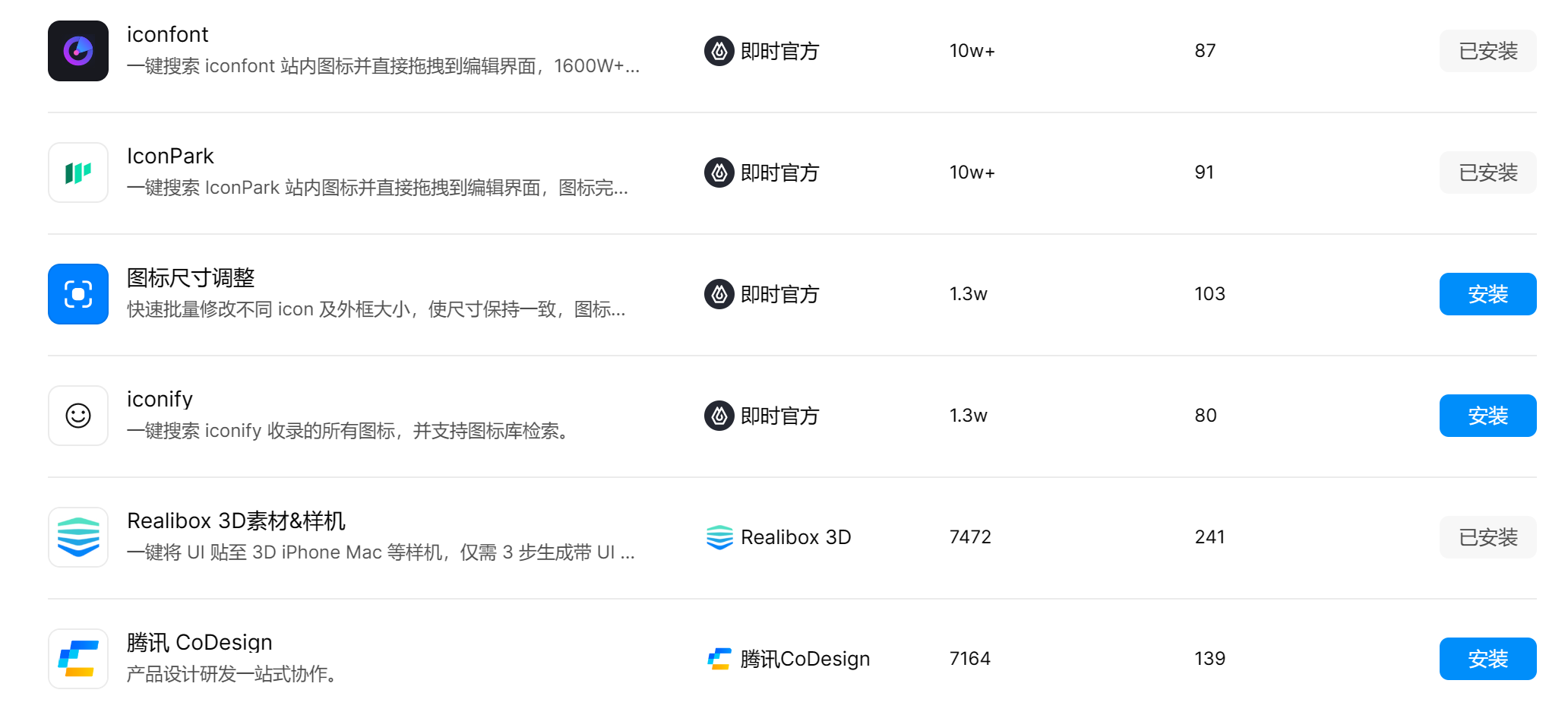Open the 腾讯 CoDesign title link
Screen dimensions: 1568x712
click(x=199, y=642)
